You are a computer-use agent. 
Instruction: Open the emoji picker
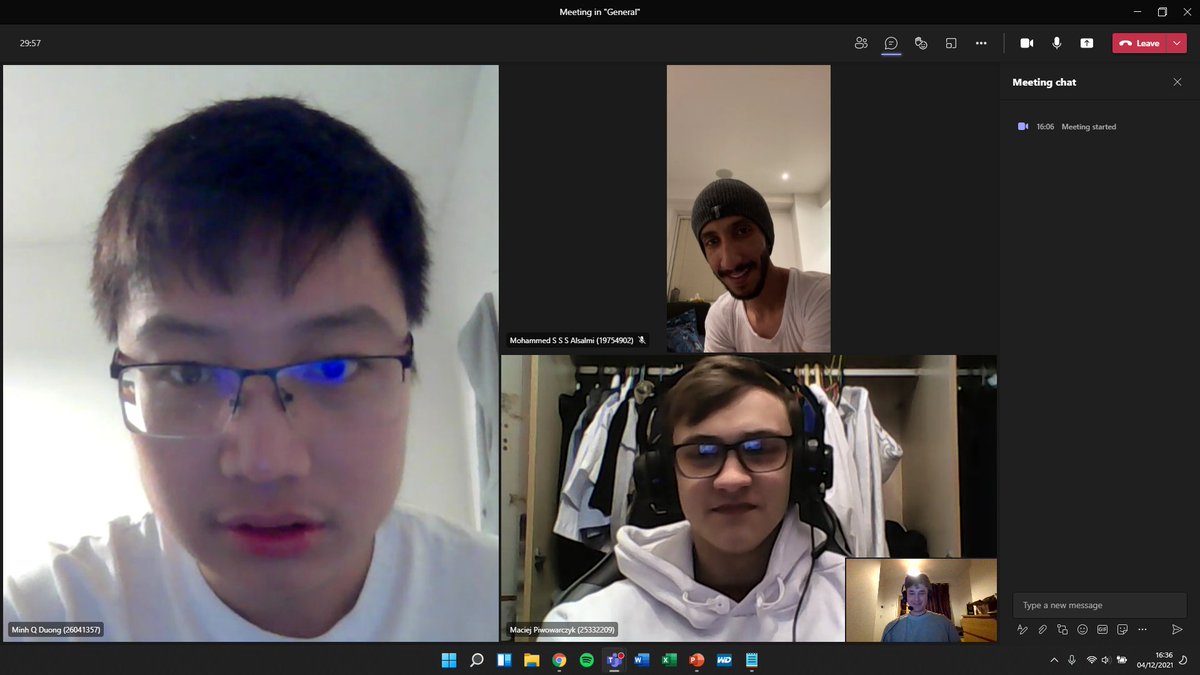[x=1082, y=630]
